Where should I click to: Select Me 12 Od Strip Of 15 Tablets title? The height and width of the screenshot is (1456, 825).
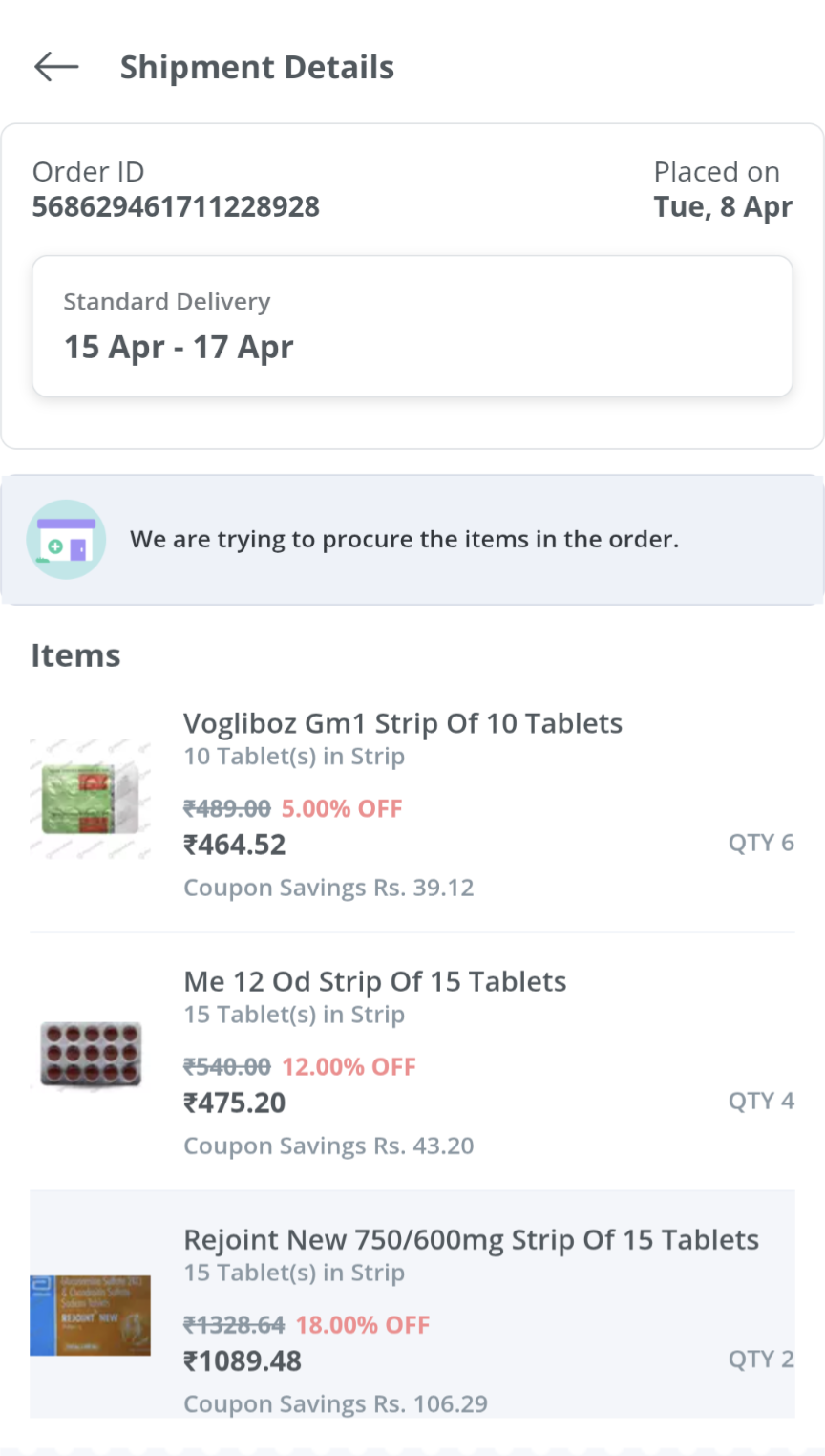click(374, 981)
